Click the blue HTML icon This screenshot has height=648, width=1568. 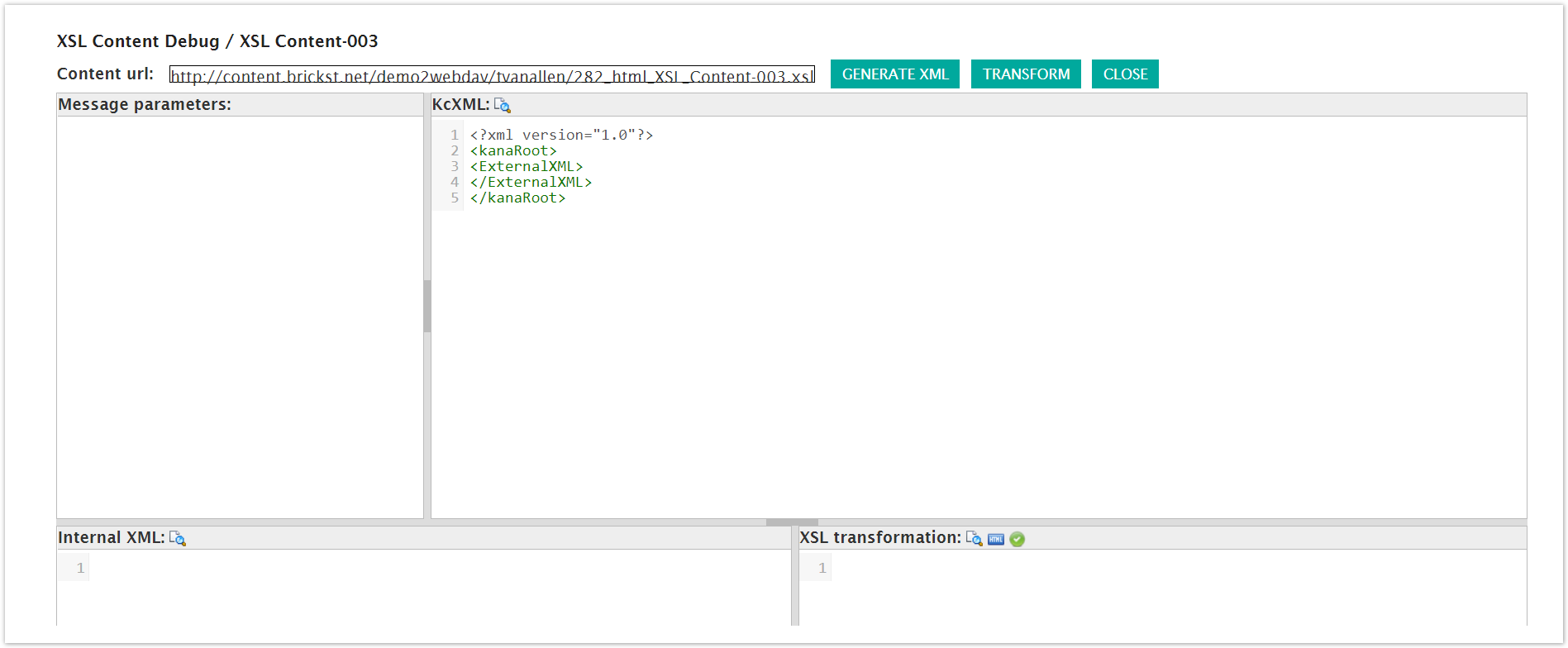tap(996, 539)
